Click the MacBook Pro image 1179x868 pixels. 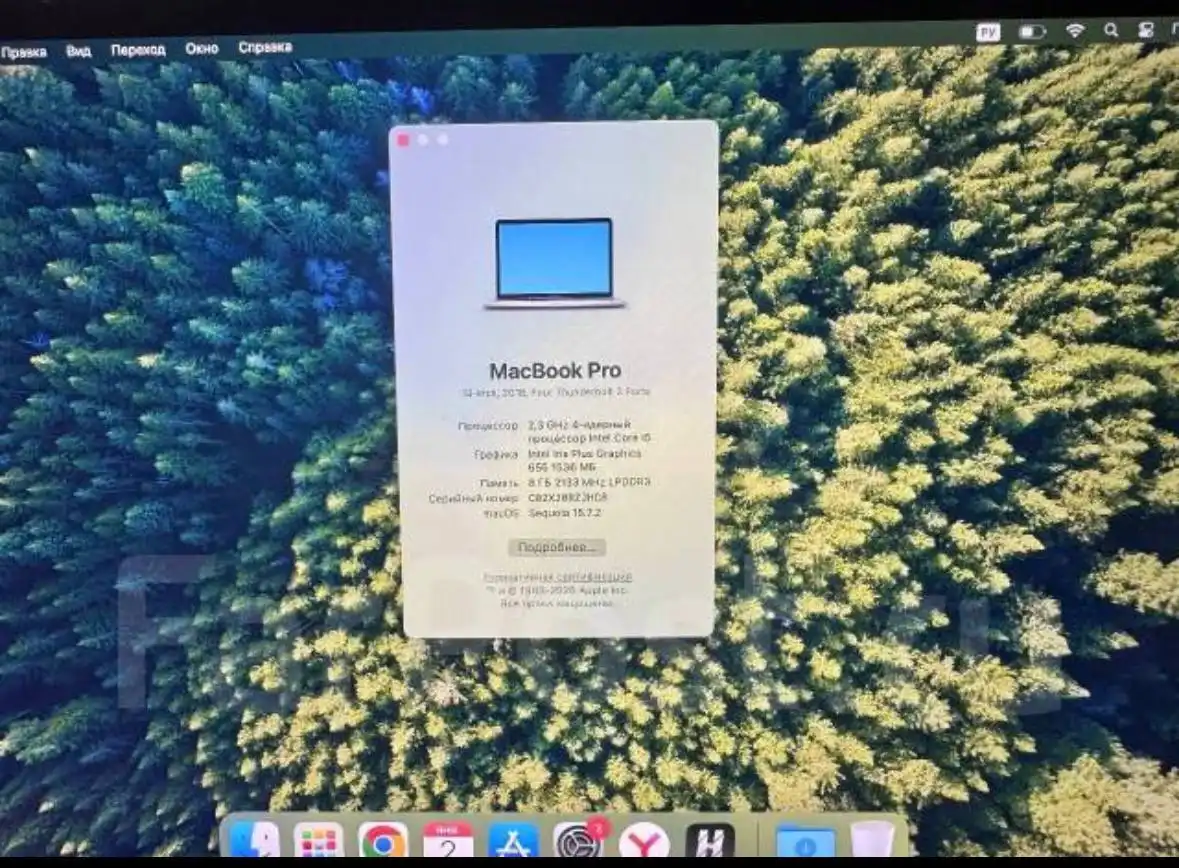point(554,263)
